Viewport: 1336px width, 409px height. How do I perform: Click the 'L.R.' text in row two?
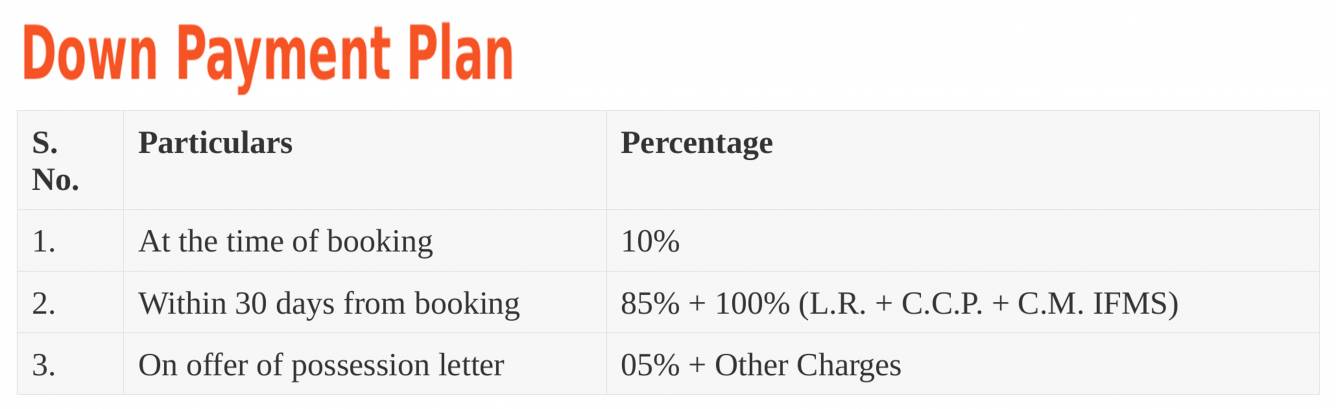pyautogui.click(x=837, y=304)
